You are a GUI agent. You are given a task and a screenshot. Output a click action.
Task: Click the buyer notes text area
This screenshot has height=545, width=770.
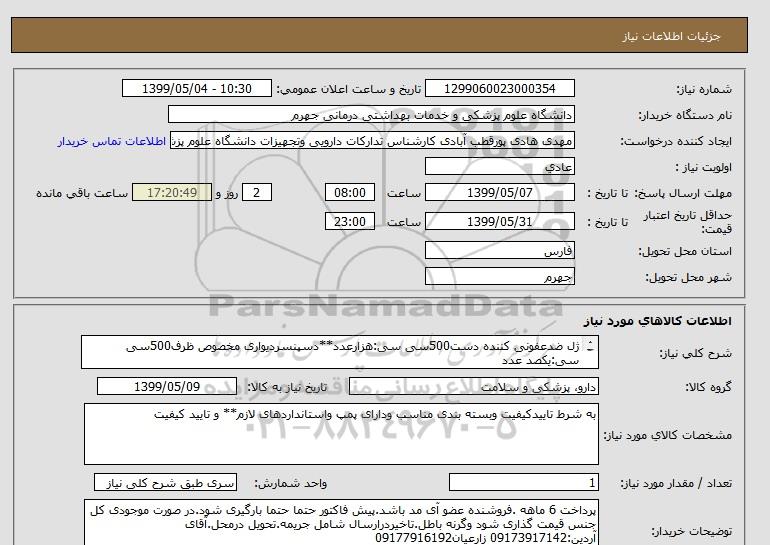click(341, 522)
